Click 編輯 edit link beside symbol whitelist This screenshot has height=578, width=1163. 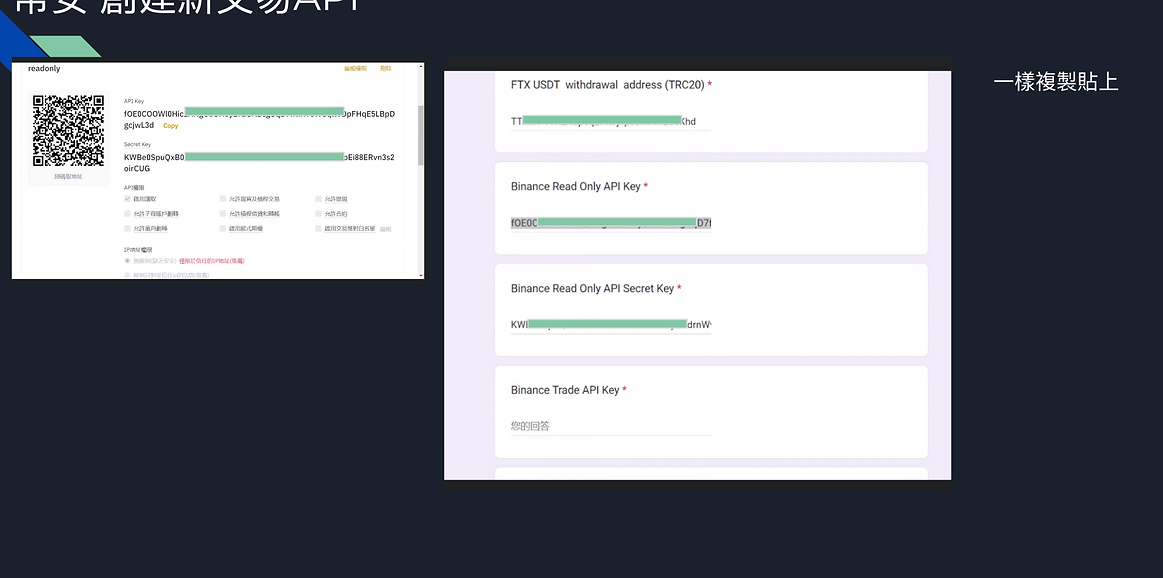pyautogui.click(x=386, y=229)
